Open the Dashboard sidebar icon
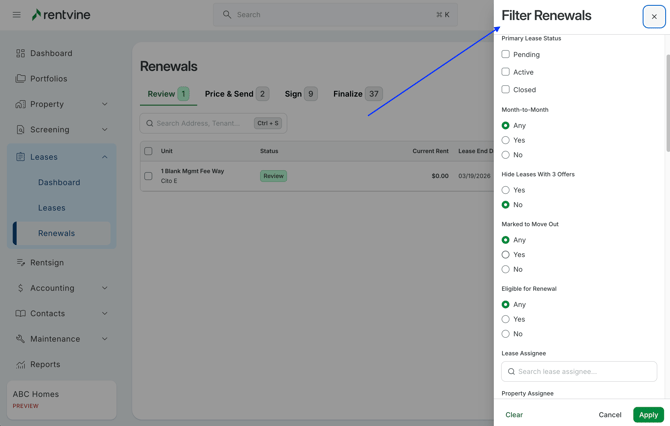 tap(21, 53)
